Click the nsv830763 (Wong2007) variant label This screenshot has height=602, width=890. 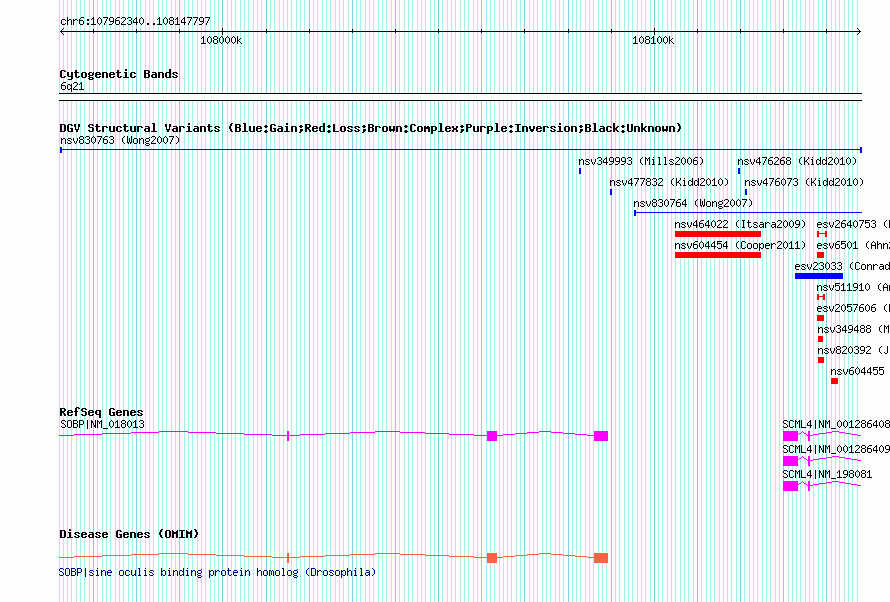point(120,140)
